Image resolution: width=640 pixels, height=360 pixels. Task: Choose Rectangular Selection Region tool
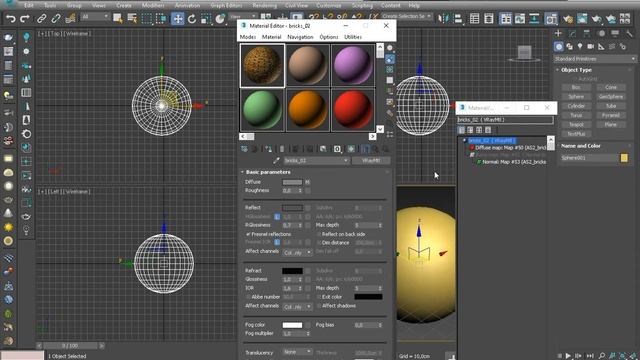click(x=147, y=18)
